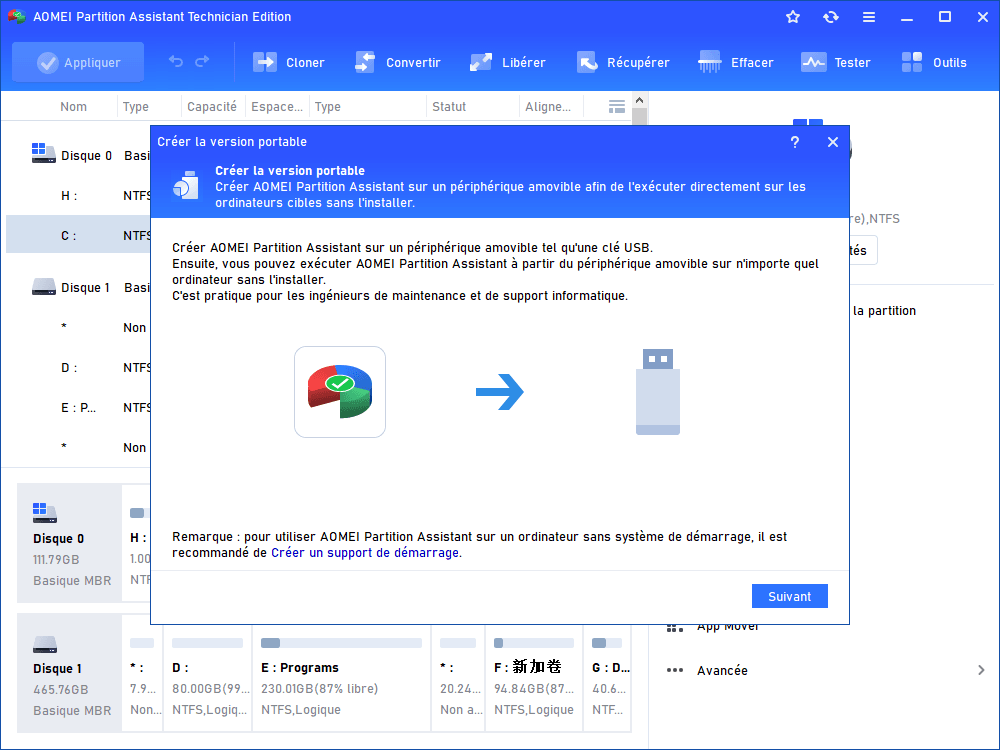Select the G: partition block
Image resolution: width=1000 pixels, height=750 pixels.
click(607, 678)
